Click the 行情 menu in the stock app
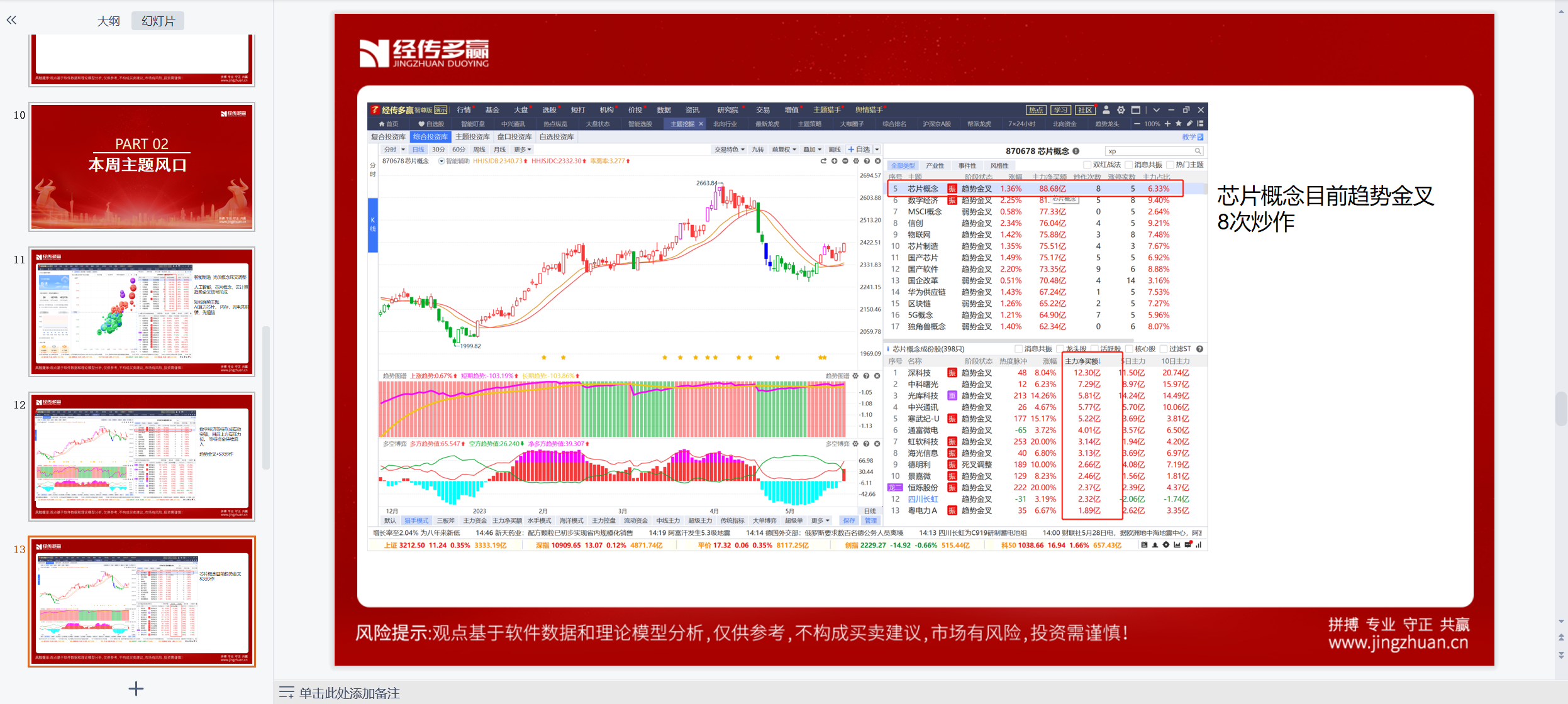The image size is (1568, 704). (464, 110)
